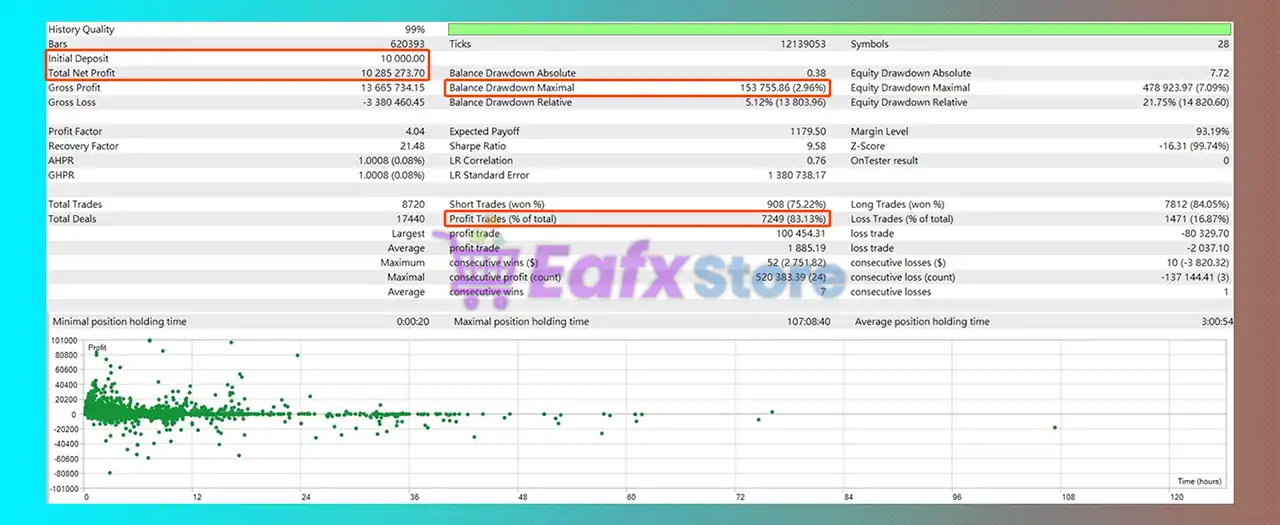
Task: Click the Maximal position holding time value
Action: [807, 322]
